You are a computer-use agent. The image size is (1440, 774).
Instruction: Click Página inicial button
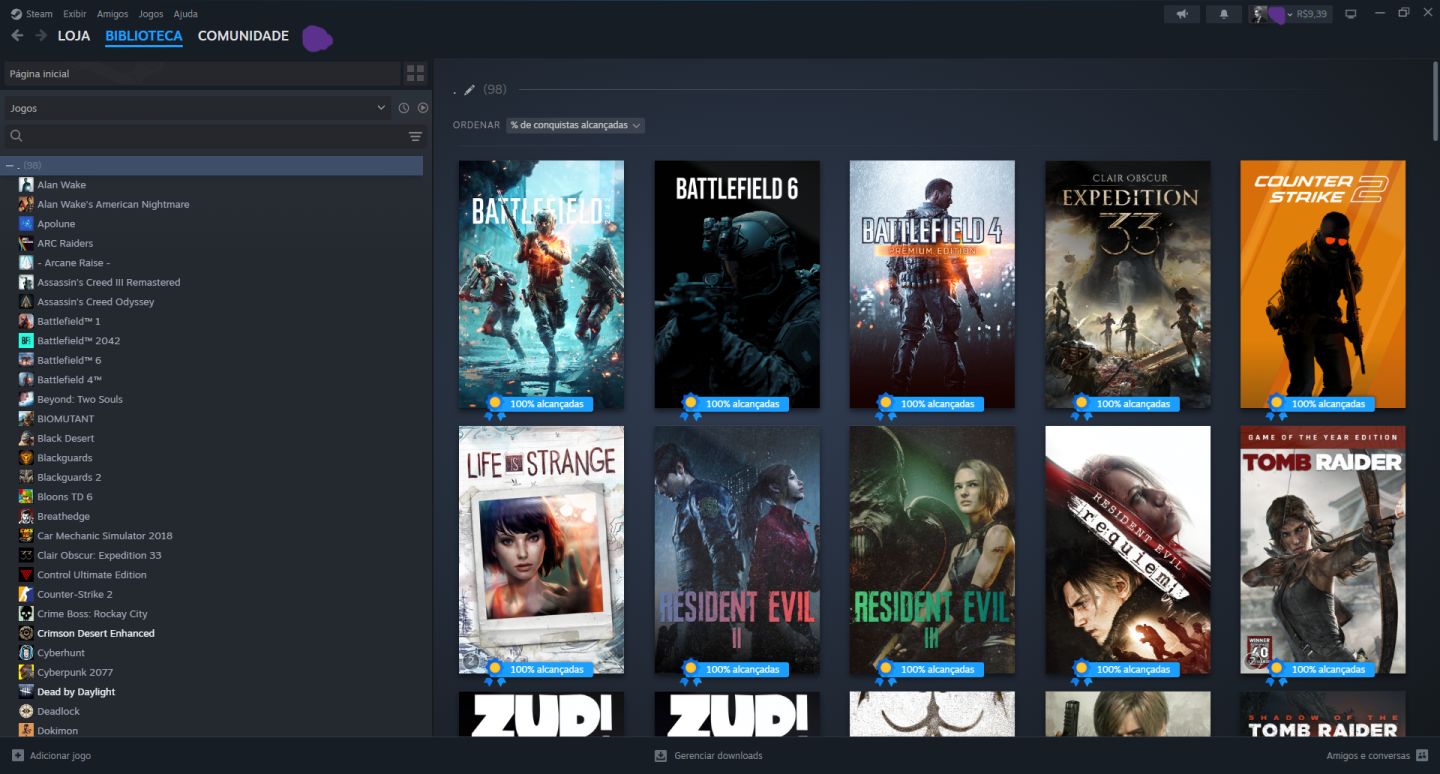point(202,74)
